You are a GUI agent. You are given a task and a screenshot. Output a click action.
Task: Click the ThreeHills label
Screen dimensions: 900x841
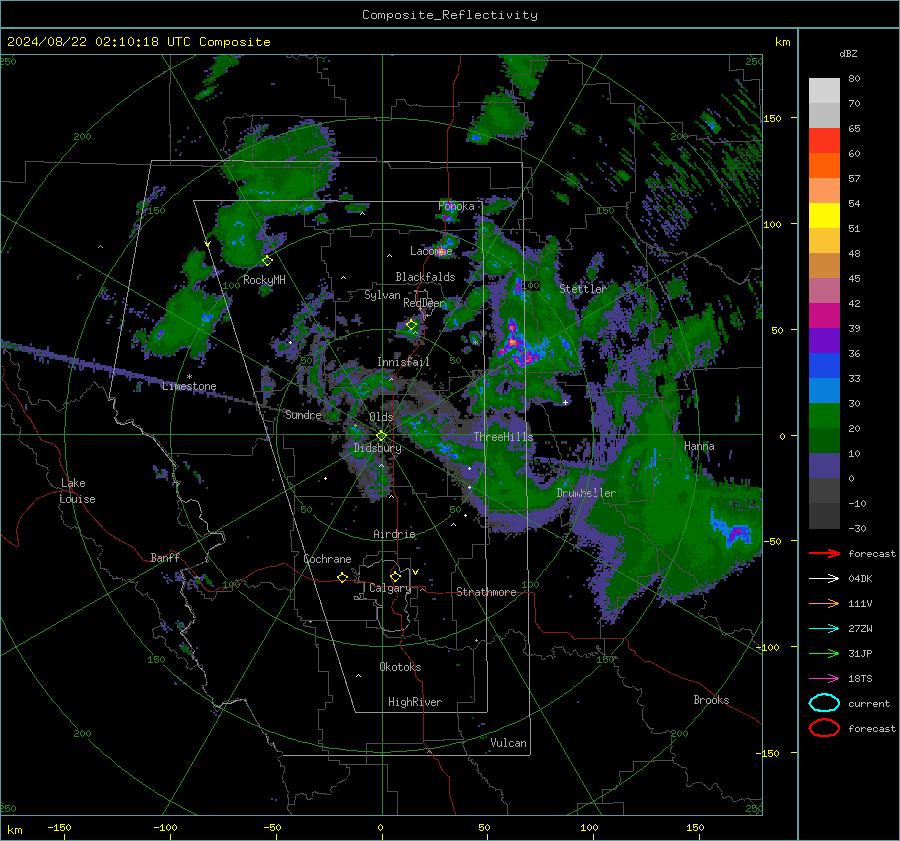pos(503,437)
